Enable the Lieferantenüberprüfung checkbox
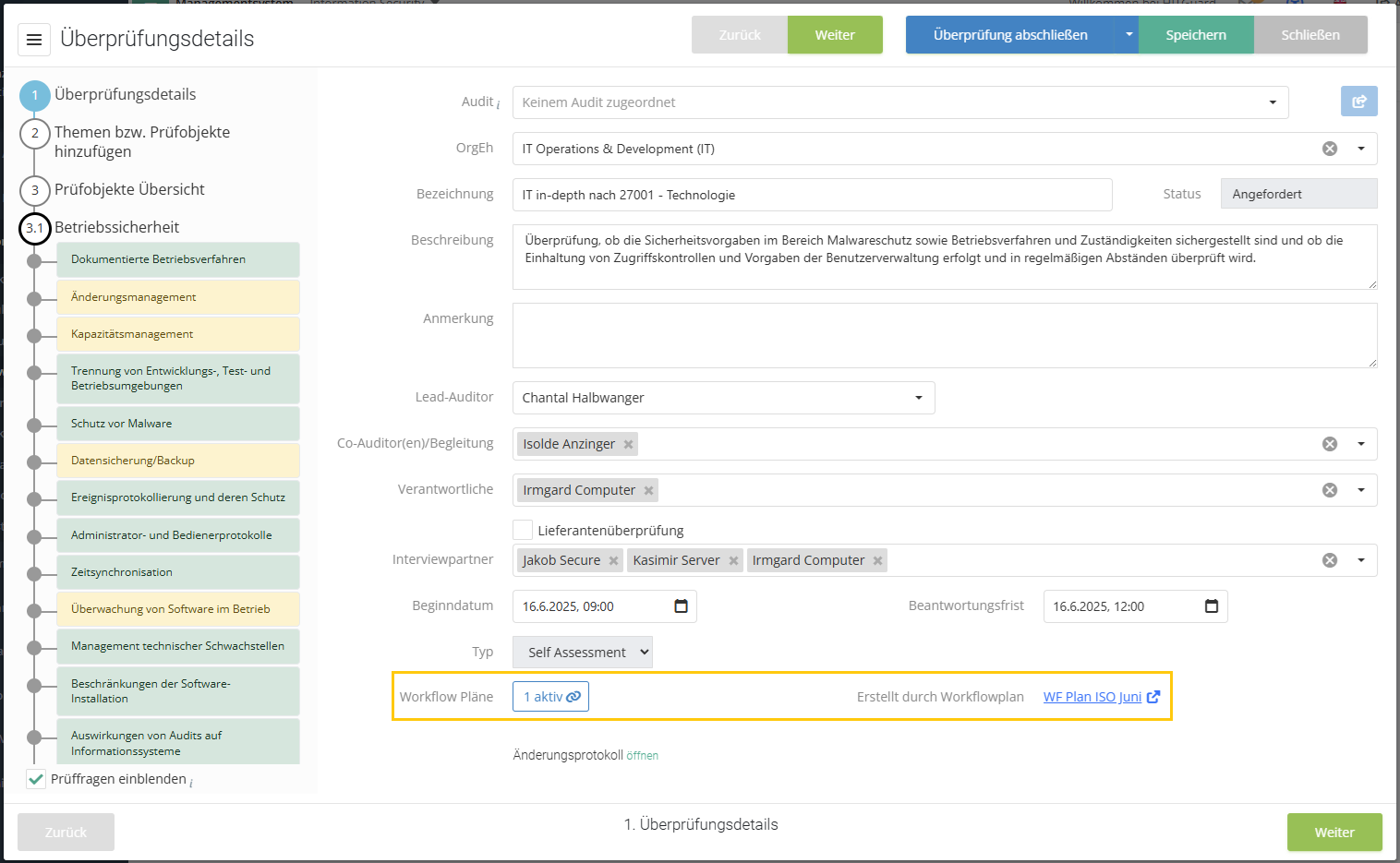Screen dimensions: 1400x863 click(x=523, y=530)
